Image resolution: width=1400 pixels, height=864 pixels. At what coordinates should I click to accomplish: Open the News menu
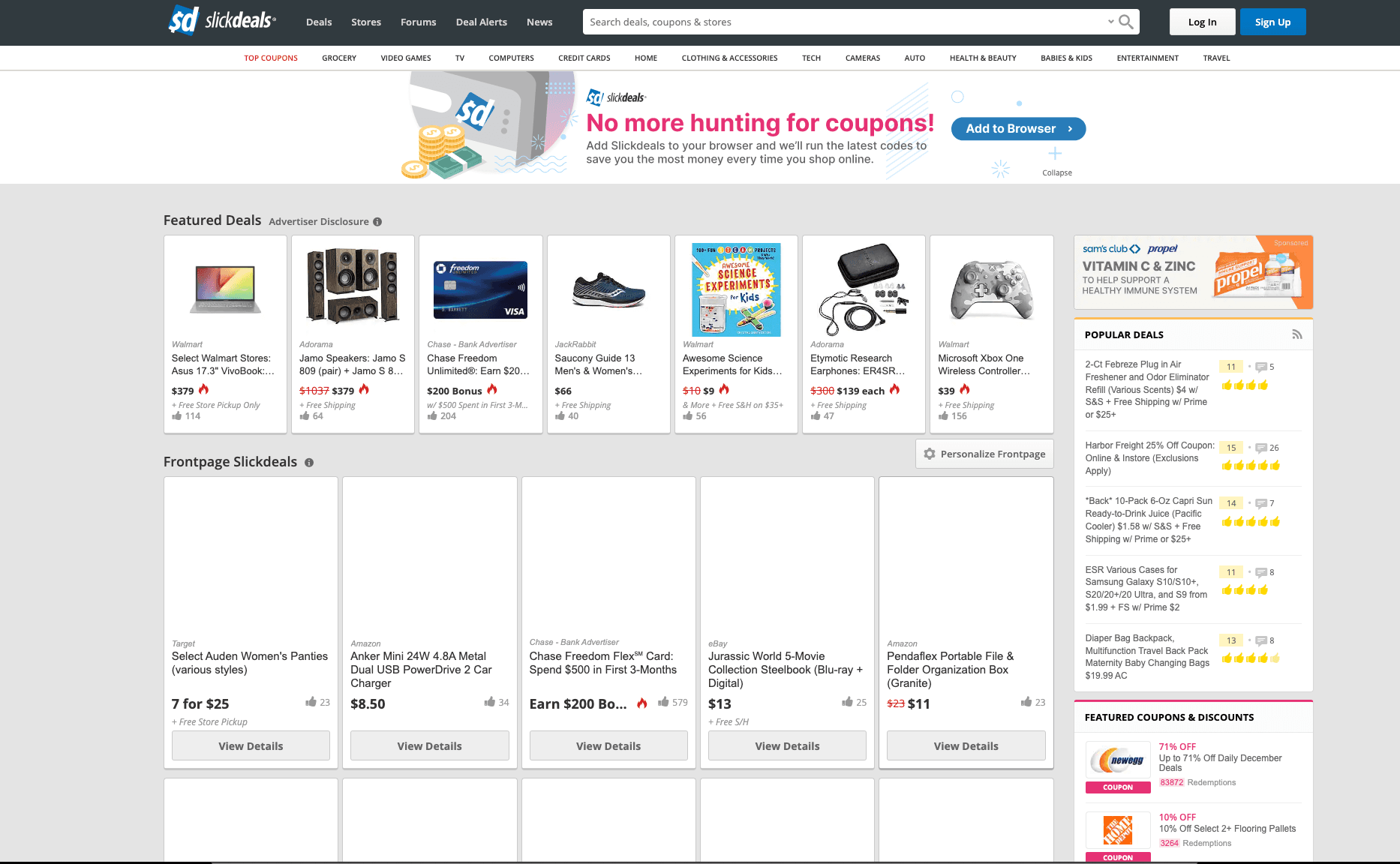tap(539, 22)
